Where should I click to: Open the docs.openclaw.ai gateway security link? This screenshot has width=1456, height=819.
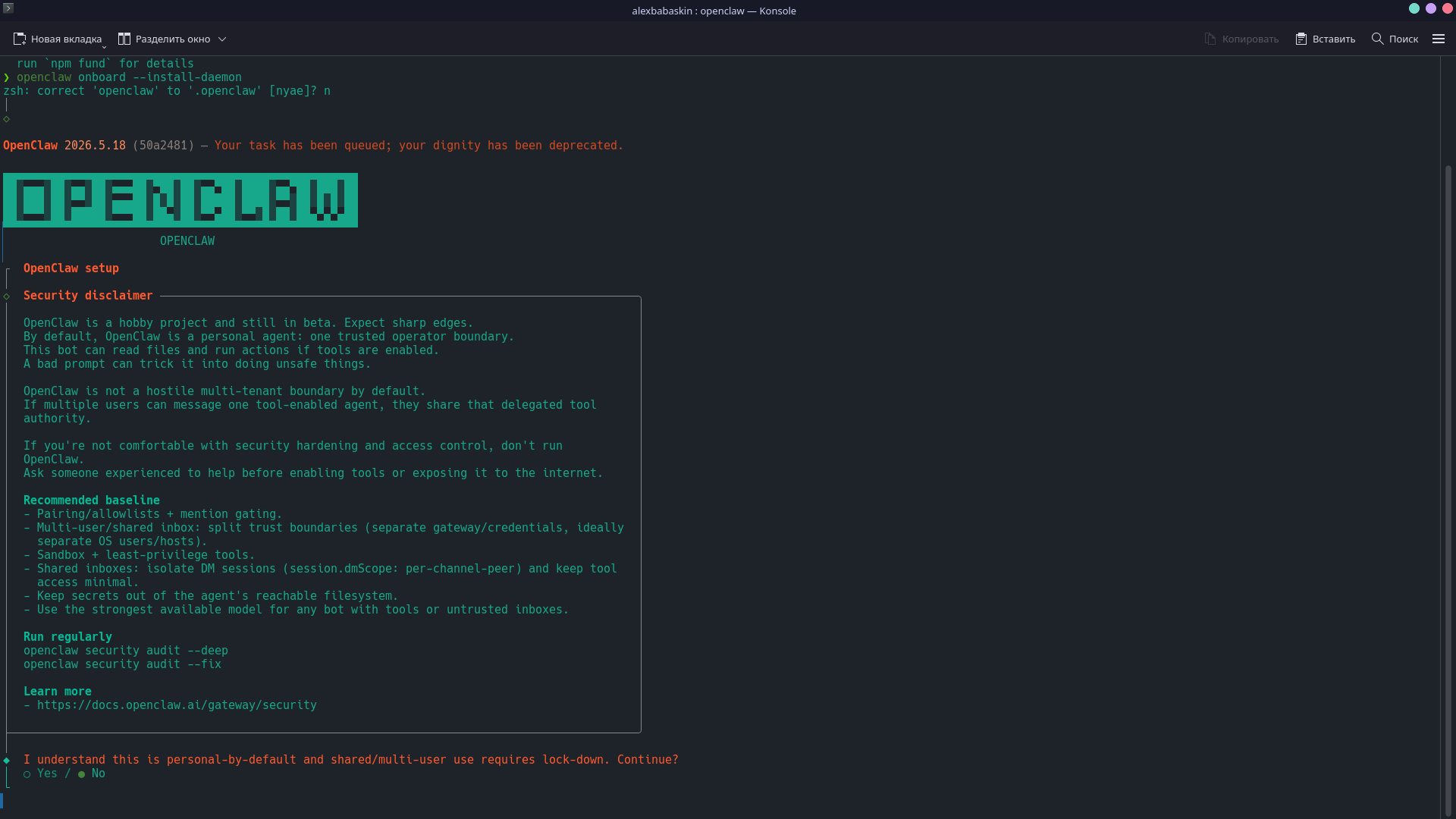point(177,705)
